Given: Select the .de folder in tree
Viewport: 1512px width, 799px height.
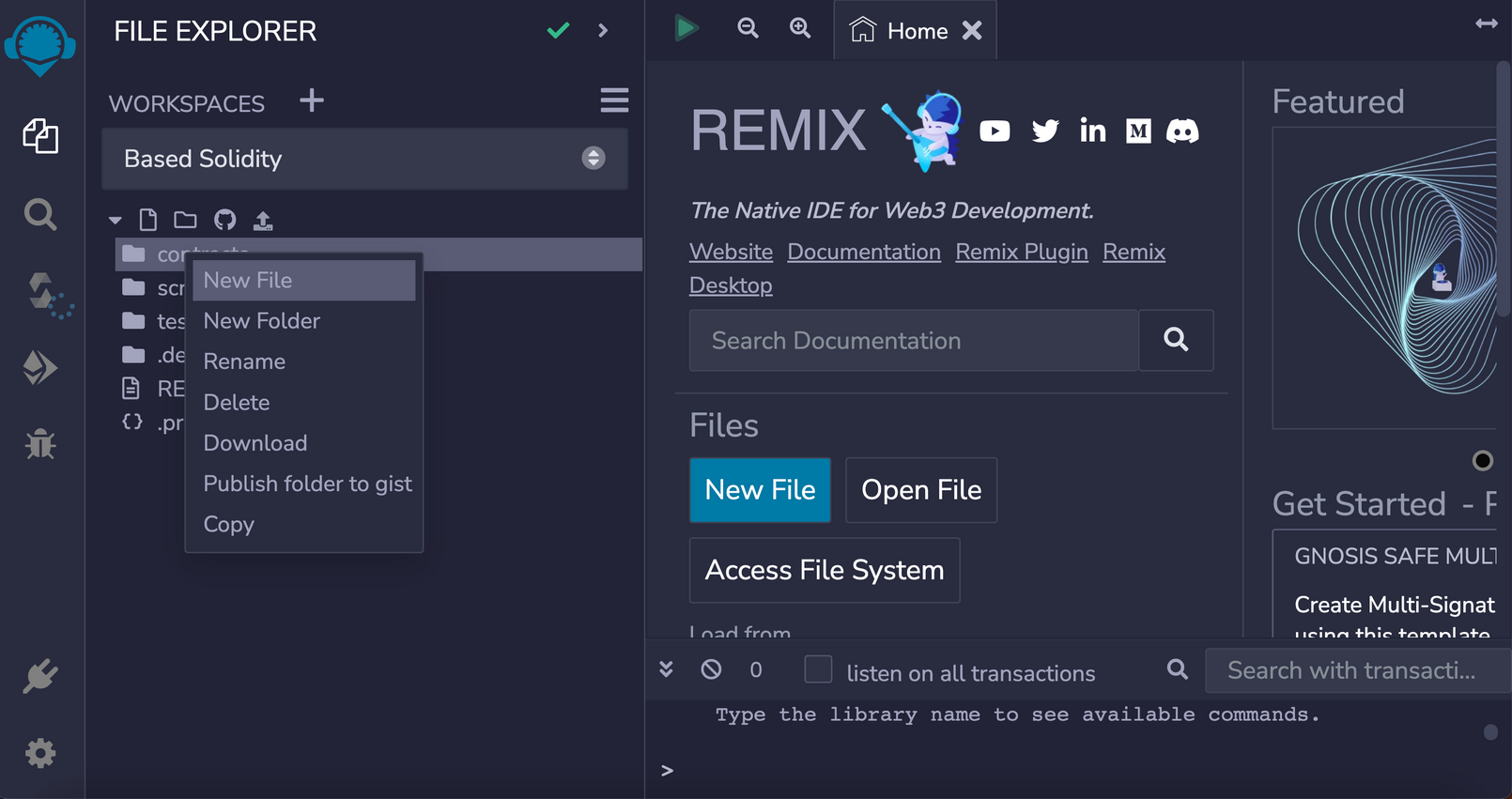Looking at the screenshot, I should (x=153, y=355).
